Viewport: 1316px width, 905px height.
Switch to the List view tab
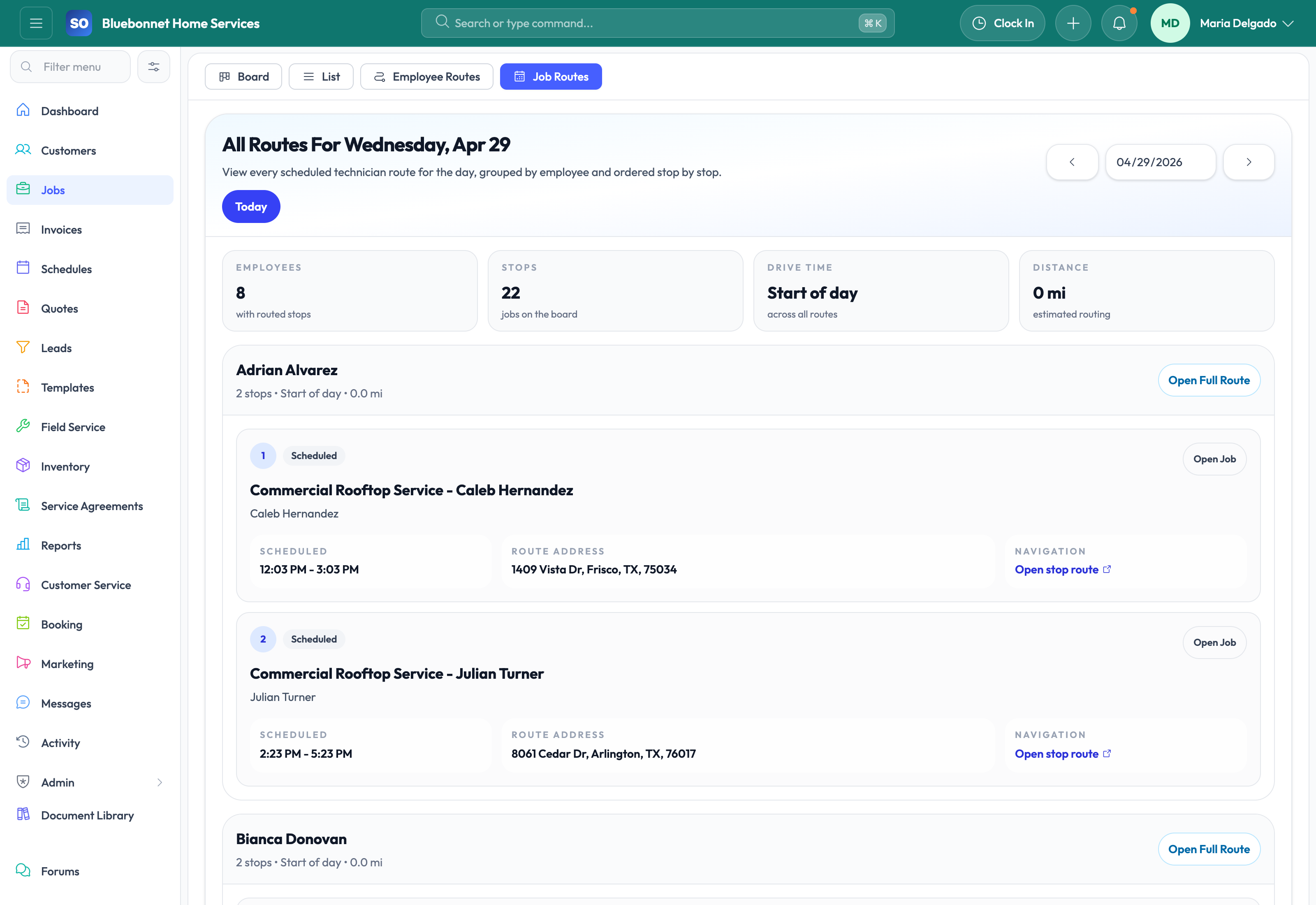point(321,77)
